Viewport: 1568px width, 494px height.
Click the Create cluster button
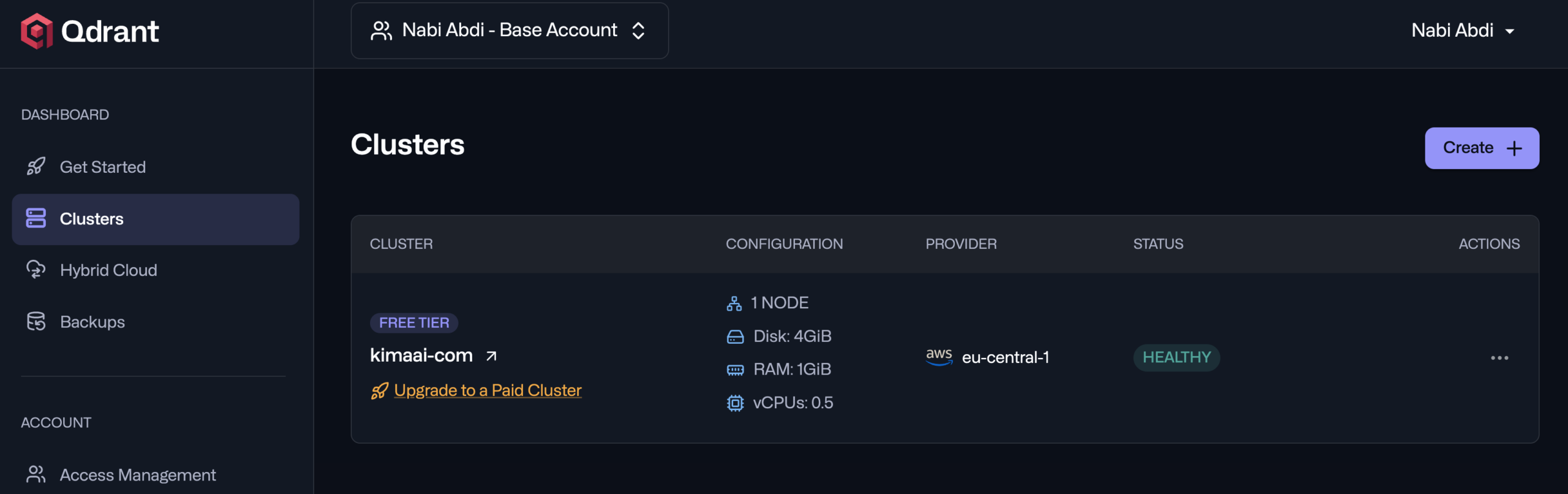point(1482,148)
